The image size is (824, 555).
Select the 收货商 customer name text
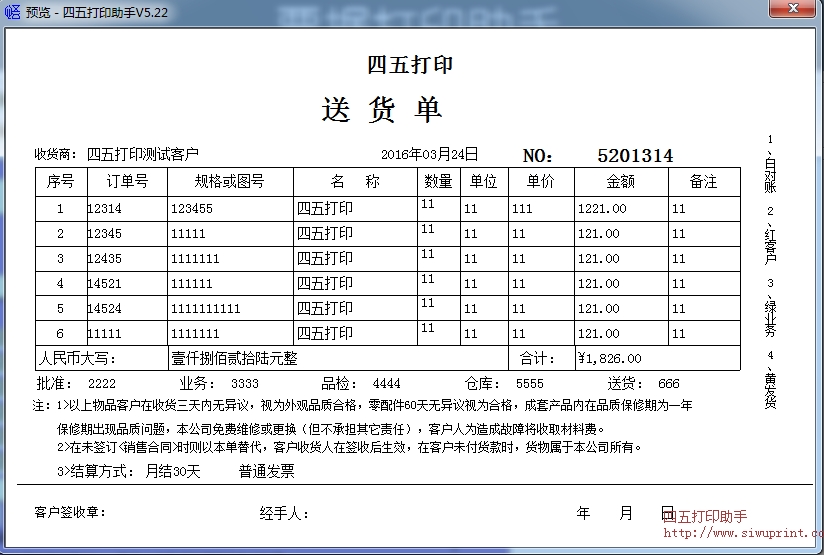[143, 154]
